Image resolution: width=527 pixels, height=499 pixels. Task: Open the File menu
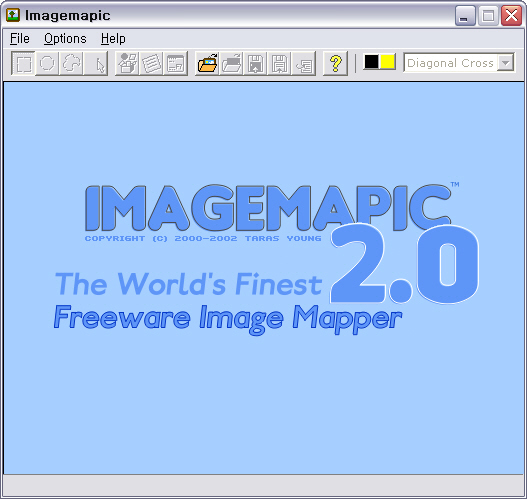click(20, 39)
